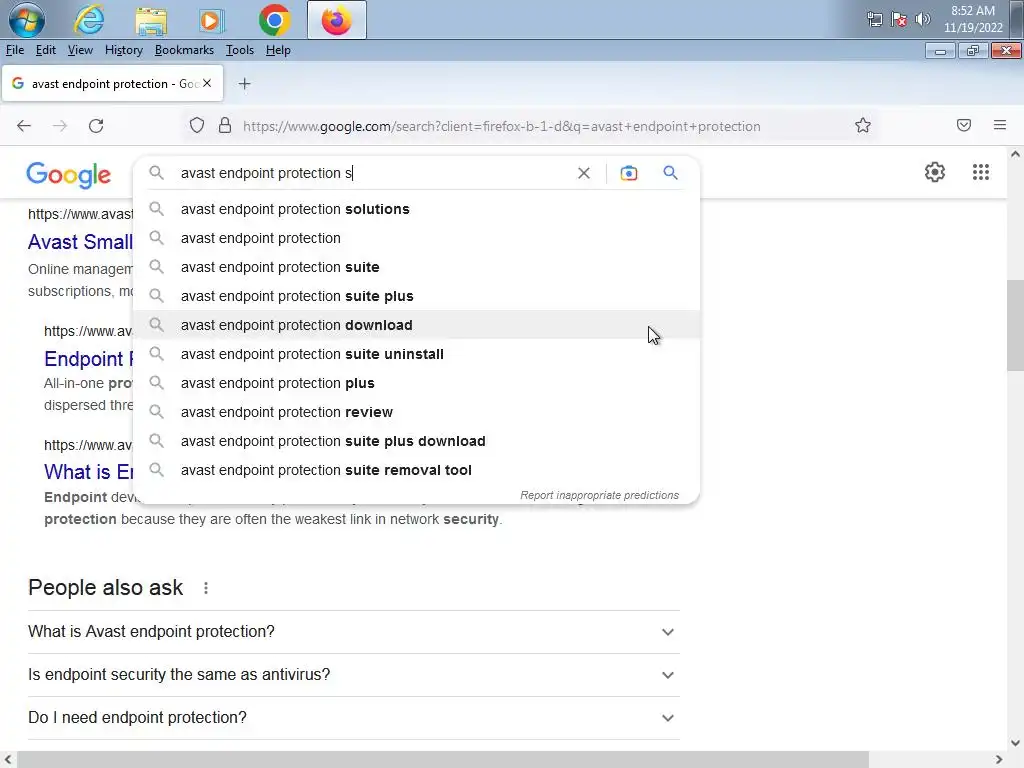Screen dimensions: 1024x768
Task: Launch Internet Explorer from the taskbar
Action: (89, 20)
